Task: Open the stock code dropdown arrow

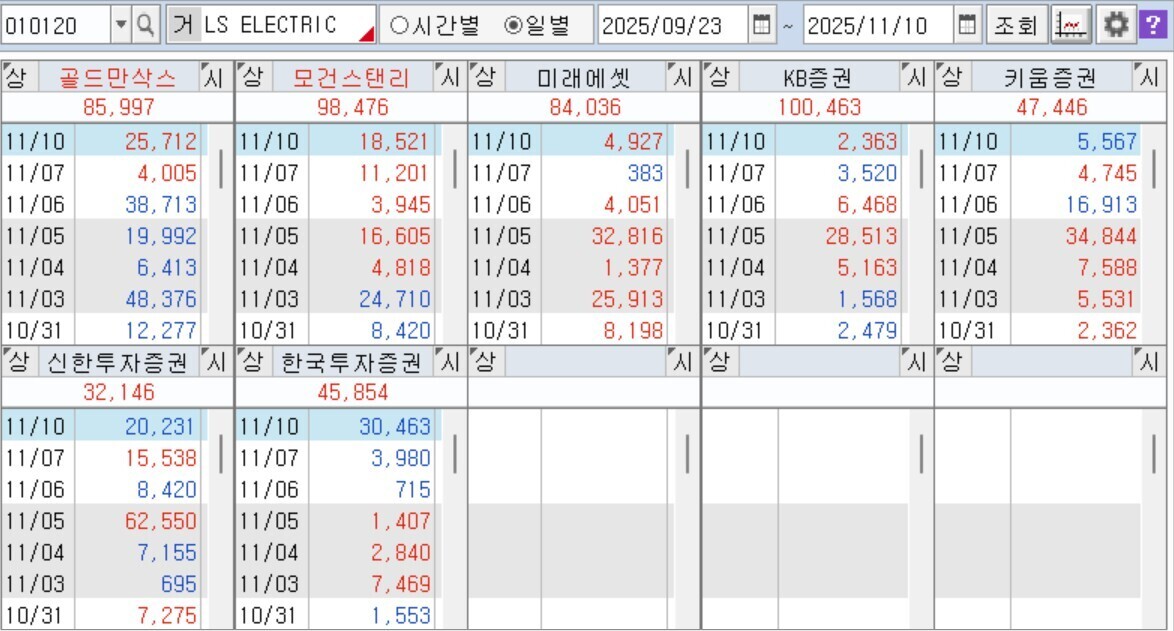Action: [121, 25]
